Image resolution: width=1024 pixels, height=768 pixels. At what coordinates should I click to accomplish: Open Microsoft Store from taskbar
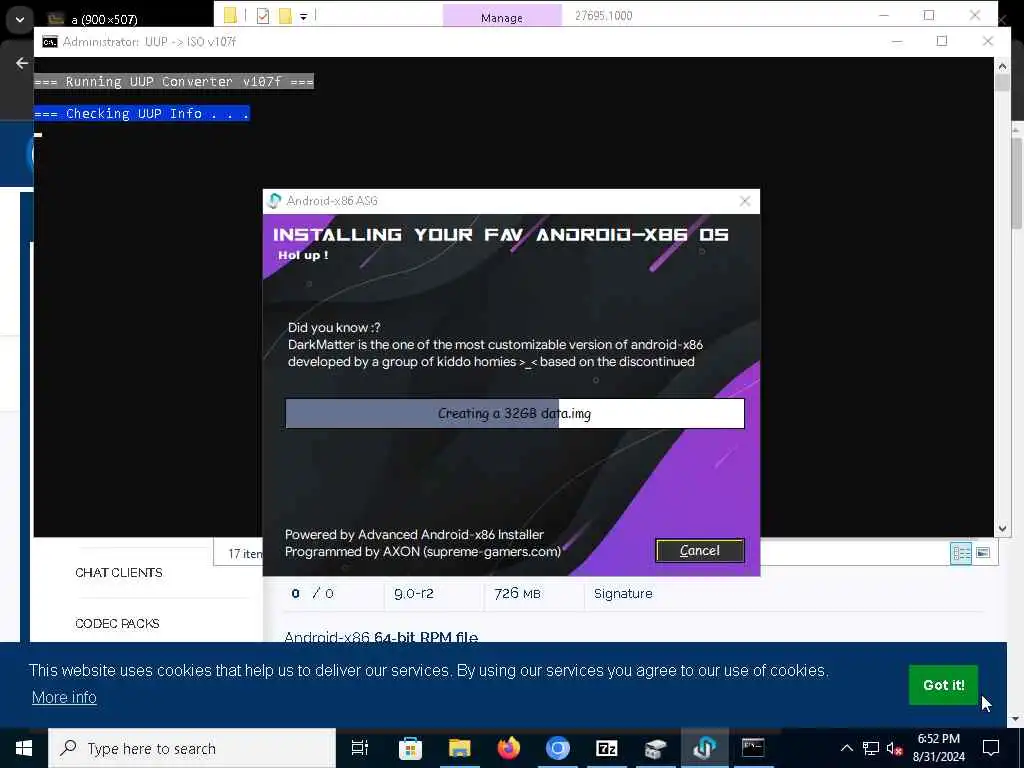[x=410, y=748]
